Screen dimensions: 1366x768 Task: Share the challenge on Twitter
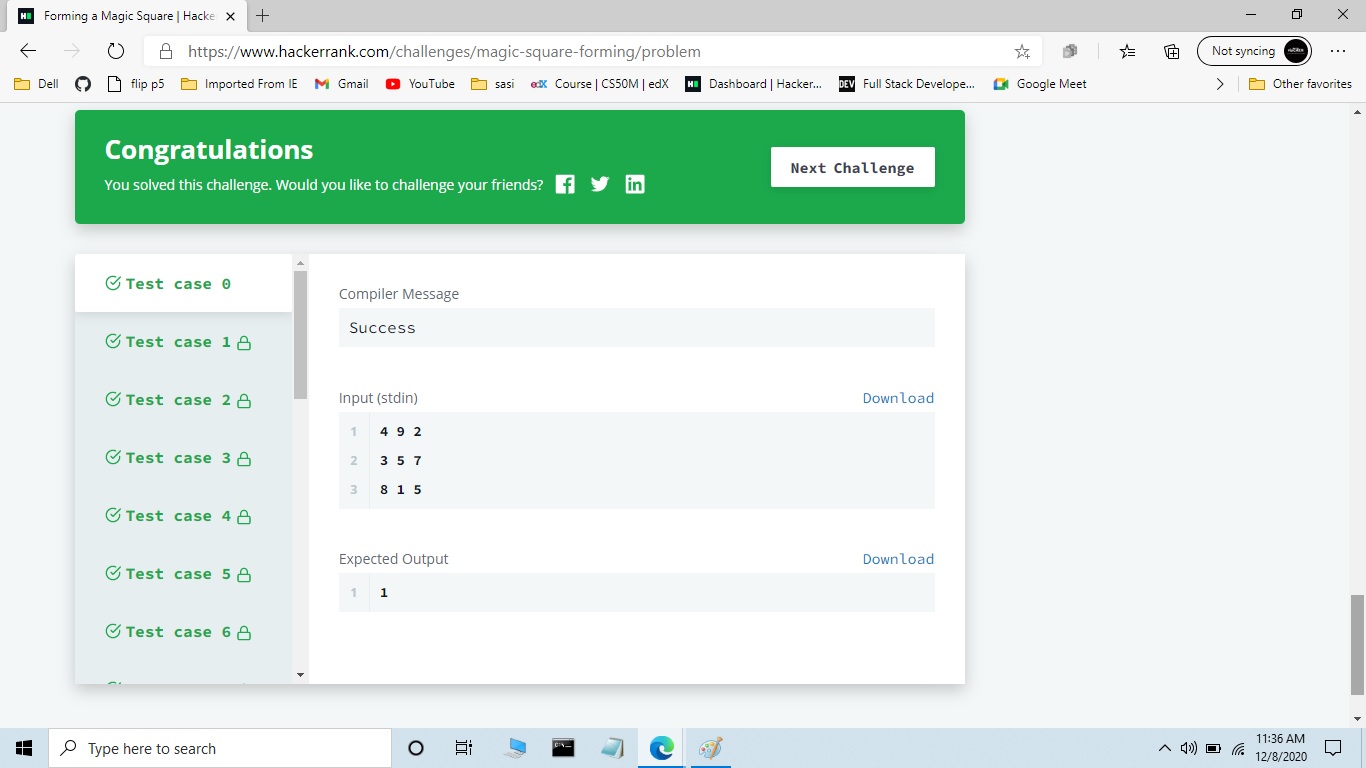[599, 184]
